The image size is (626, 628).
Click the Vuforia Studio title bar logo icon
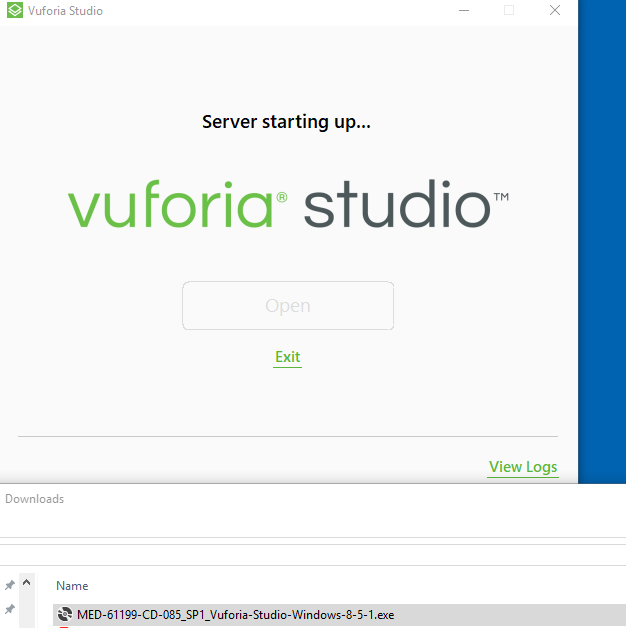pyautogui.click(x=15, y=10)
